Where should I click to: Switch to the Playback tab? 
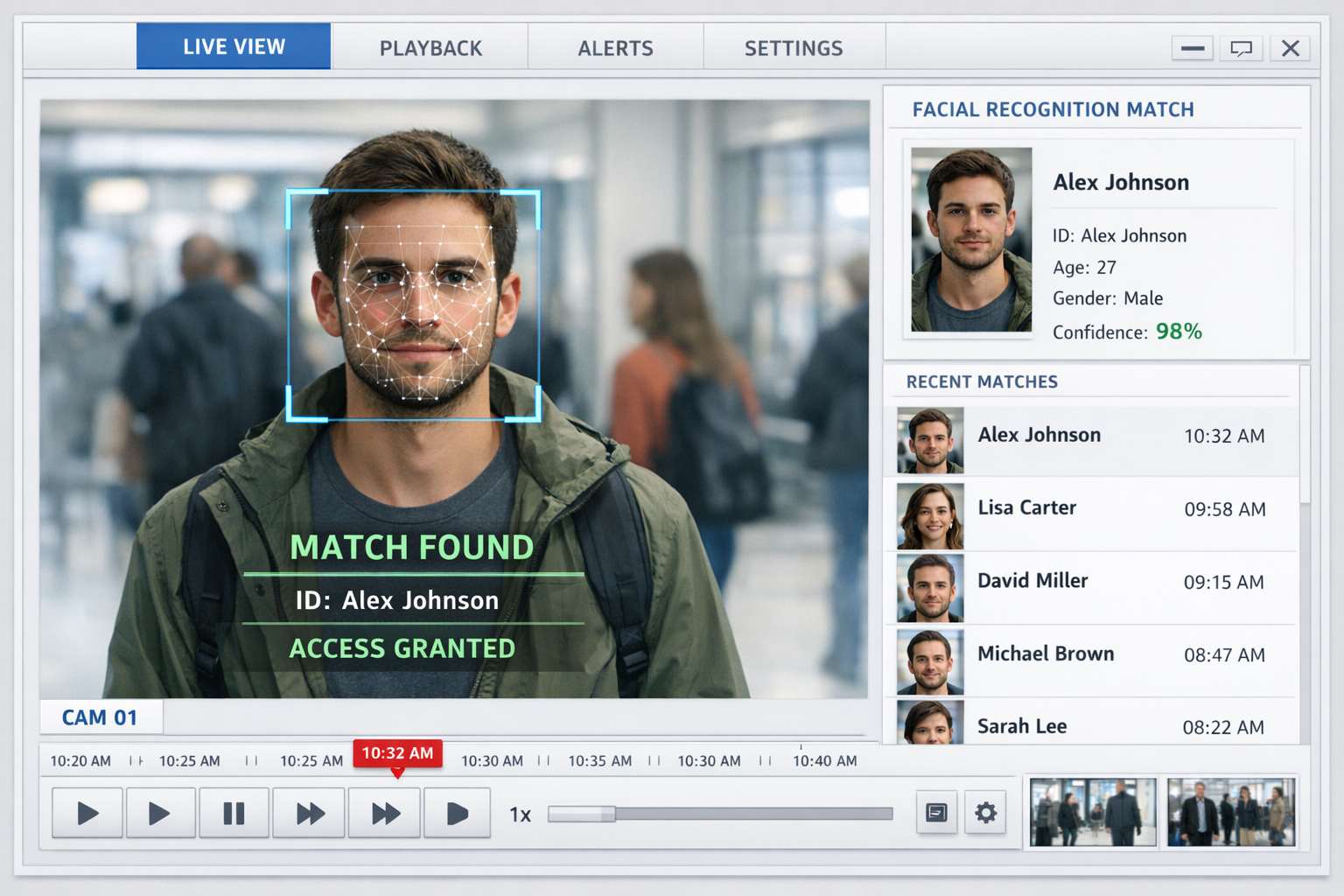(430, 48)
